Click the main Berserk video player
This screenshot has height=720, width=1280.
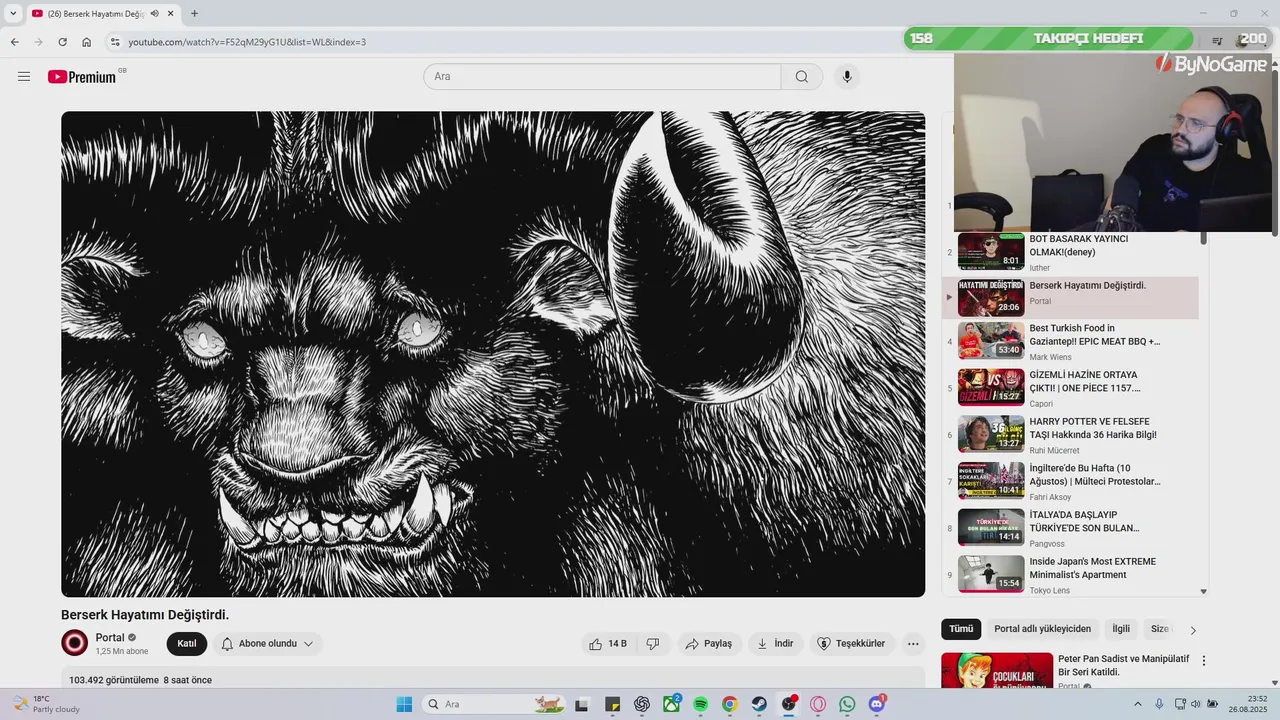click(x=493, y=354)
